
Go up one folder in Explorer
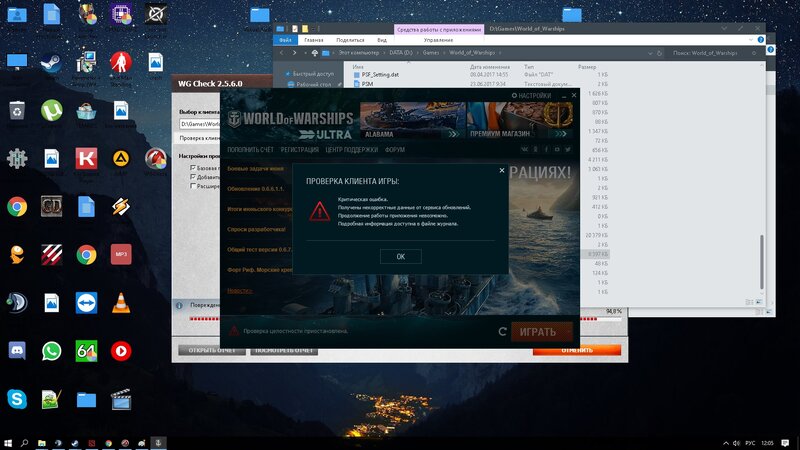(315, 53)
